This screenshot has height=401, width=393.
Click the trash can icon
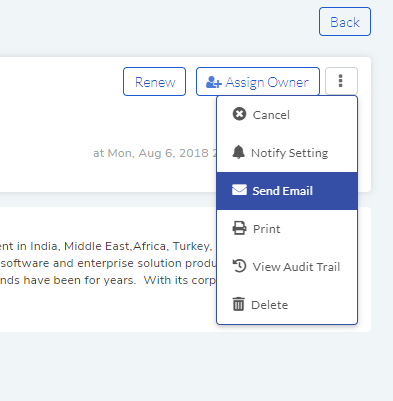238,304
